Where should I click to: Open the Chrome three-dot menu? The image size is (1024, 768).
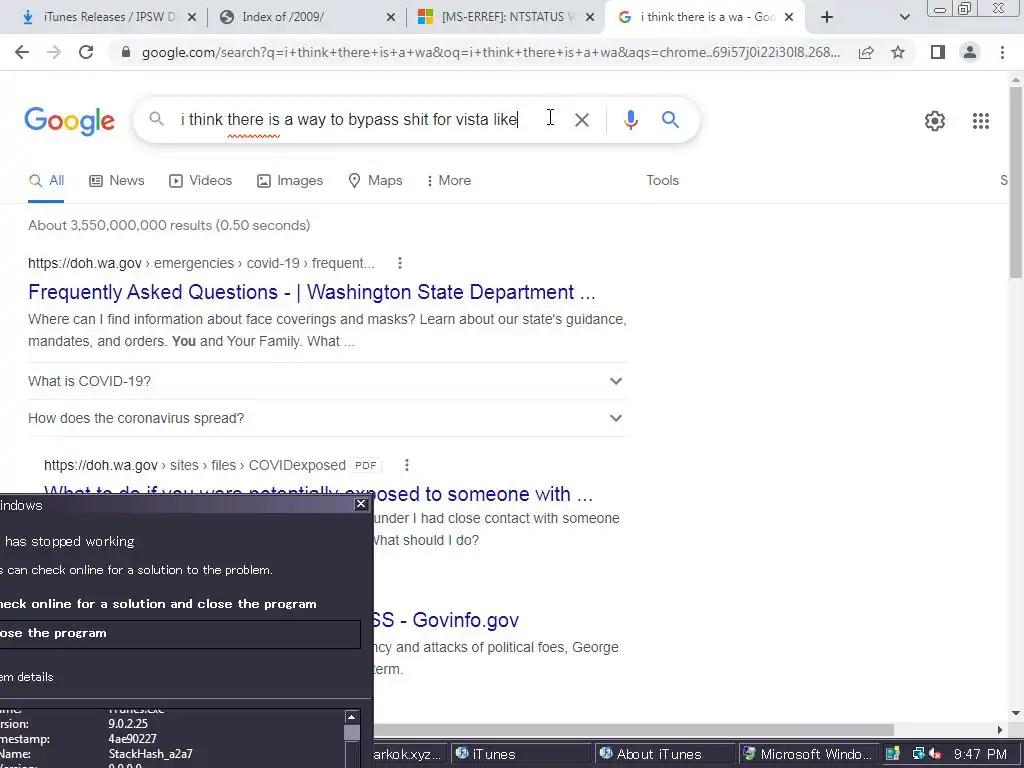(x=1002, y=52)
